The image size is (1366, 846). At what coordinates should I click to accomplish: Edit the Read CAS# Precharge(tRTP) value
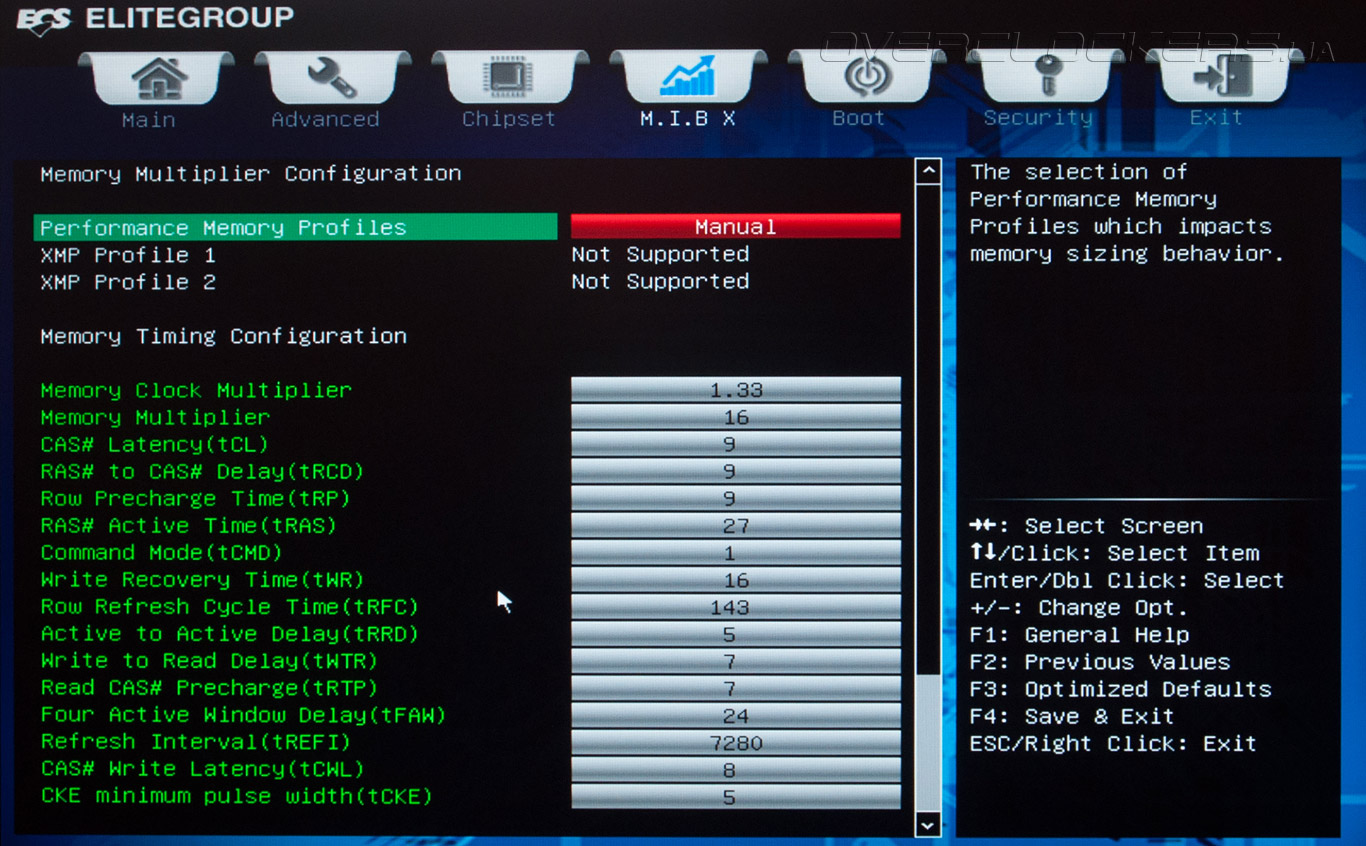coord(736,688)
